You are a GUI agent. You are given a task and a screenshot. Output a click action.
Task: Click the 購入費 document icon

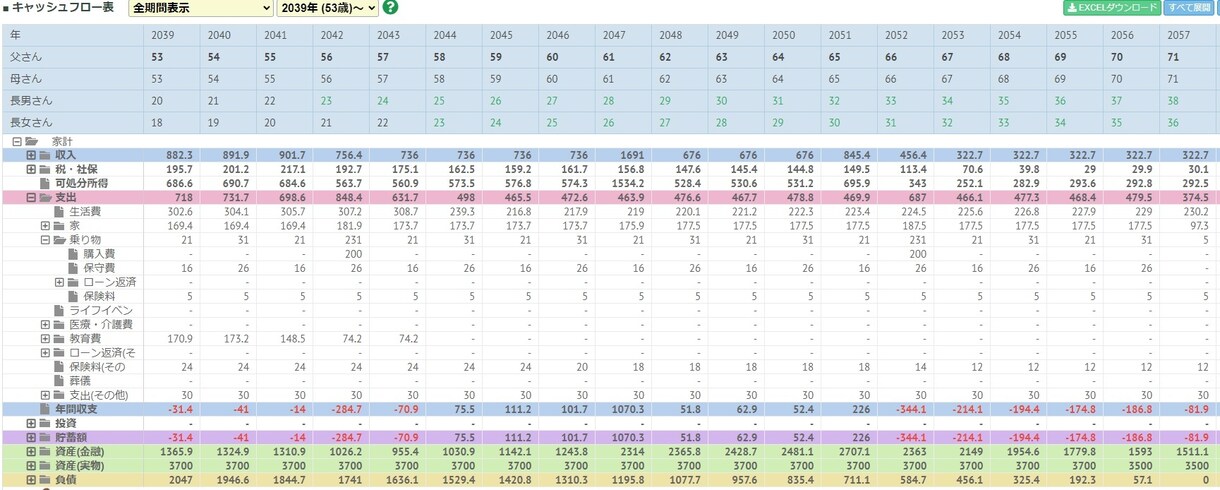point(73,254)
